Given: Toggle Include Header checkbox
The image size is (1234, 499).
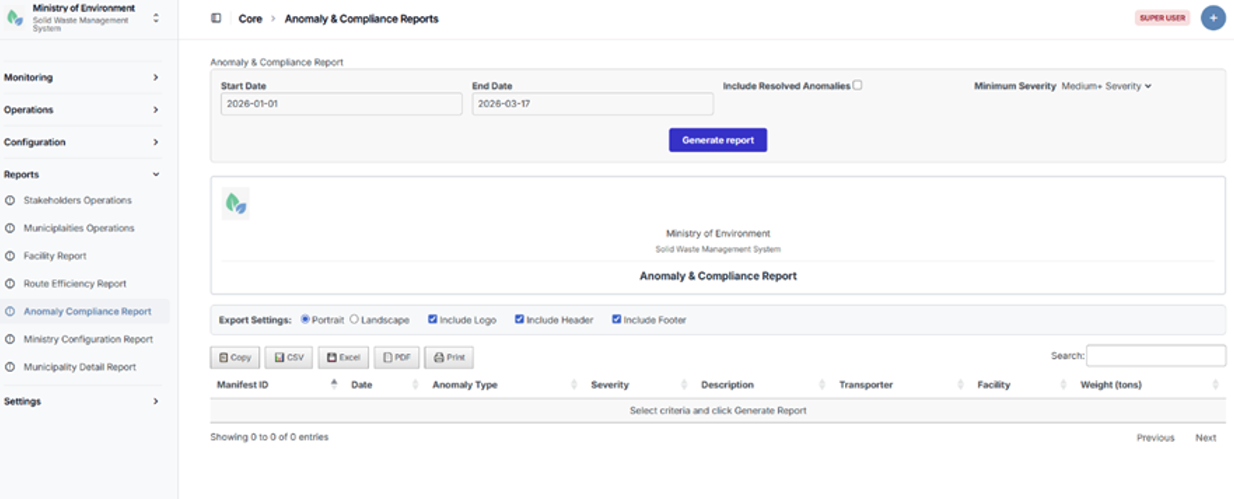Looking at the screenshot, I should click(x=520, y=319).
